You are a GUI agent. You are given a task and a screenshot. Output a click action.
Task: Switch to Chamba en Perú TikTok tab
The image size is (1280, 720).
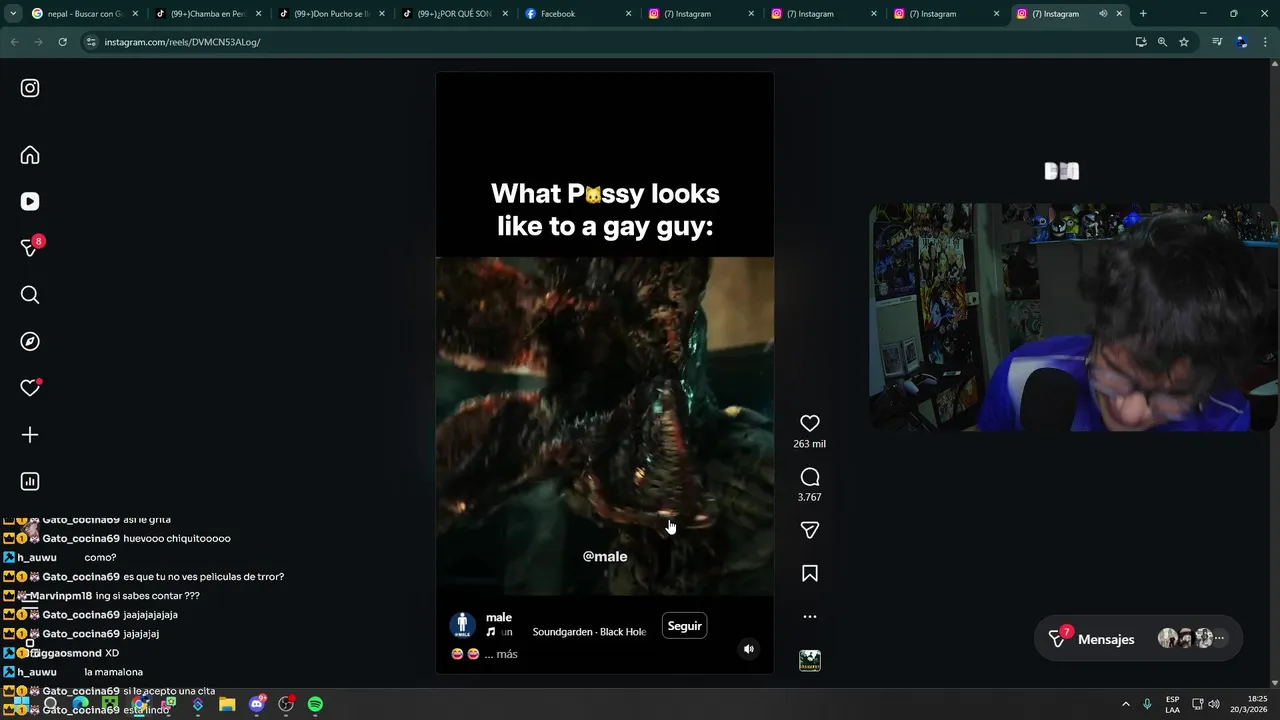click(x=209, y=14)
